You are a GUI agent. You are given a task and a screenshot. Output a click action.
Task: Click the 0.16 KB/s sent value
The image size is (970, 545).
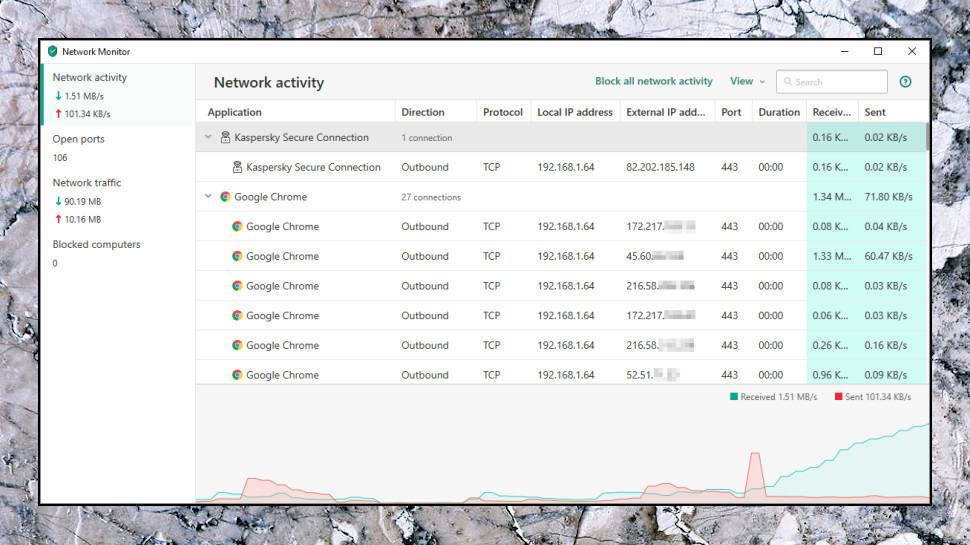(x=885, y=345)
